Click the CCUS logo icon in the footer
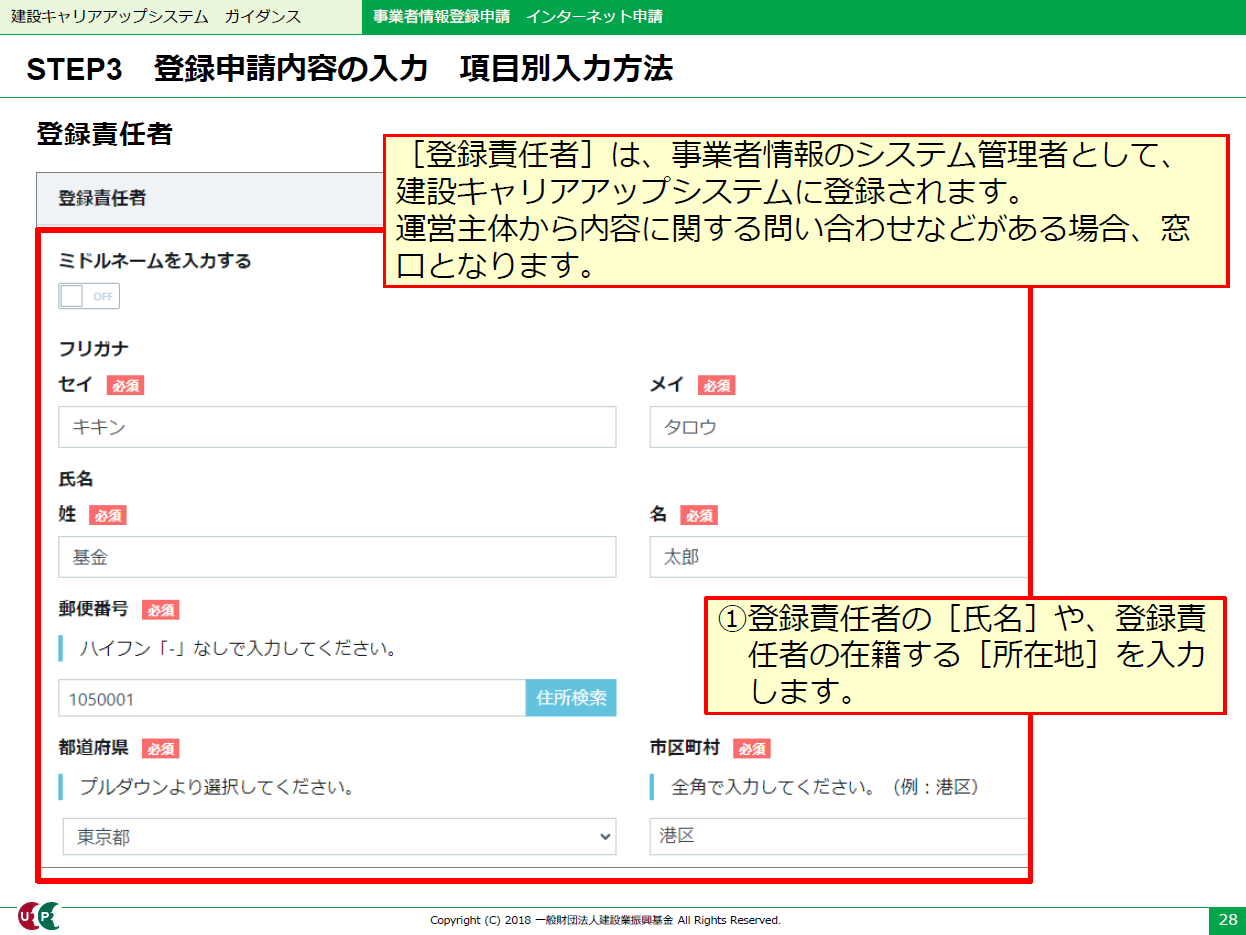 pyautogui.click(x=38, y=914)
